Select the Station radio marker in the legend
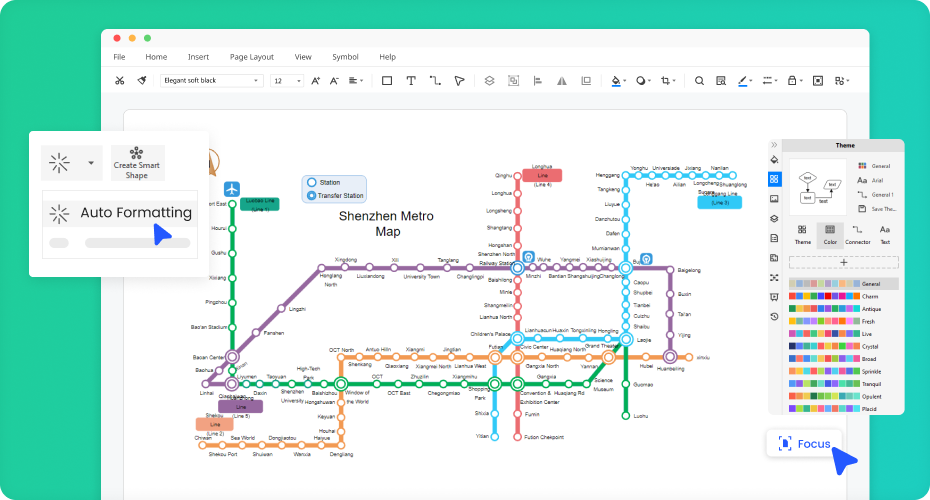 pos(311,183)
